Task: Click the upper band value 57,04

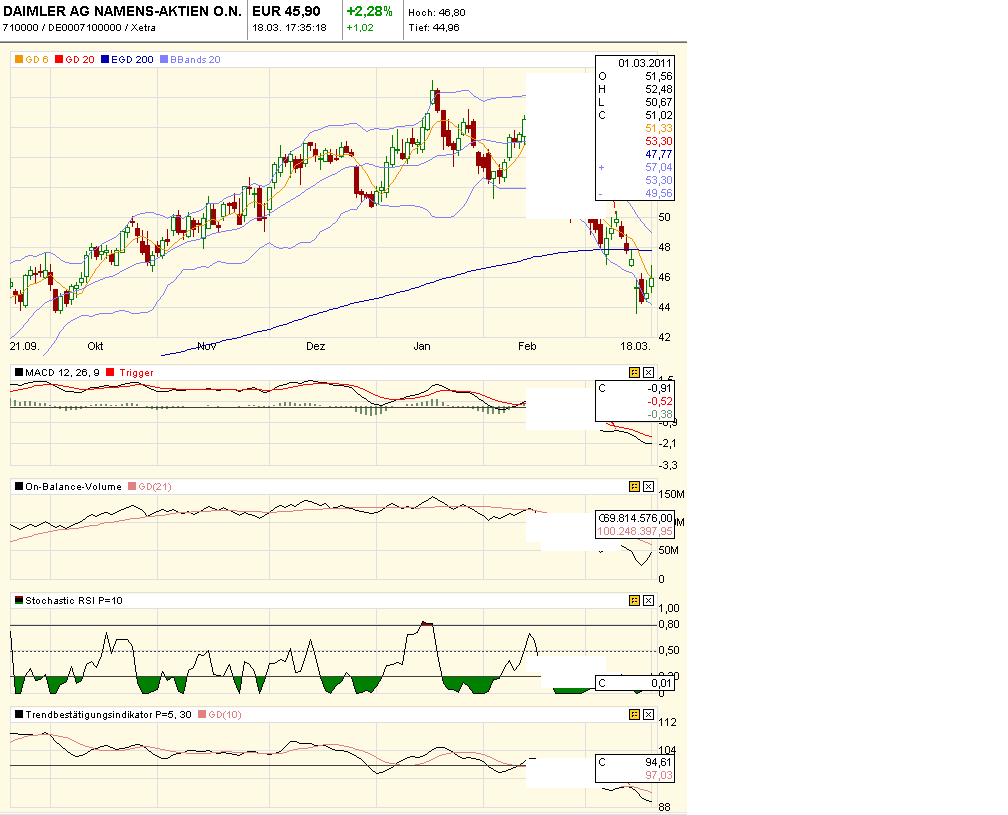Action: (x=659, y=167)
